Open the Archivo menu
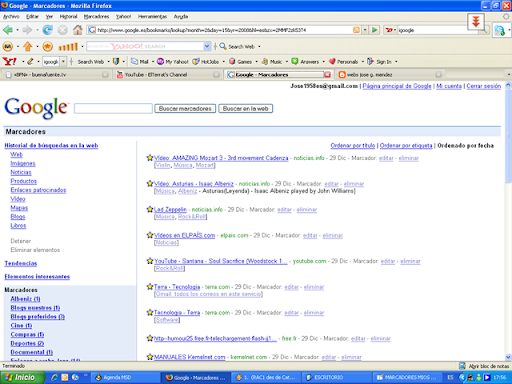The width and height of the screenshot is (512, 384). [11, 16]
